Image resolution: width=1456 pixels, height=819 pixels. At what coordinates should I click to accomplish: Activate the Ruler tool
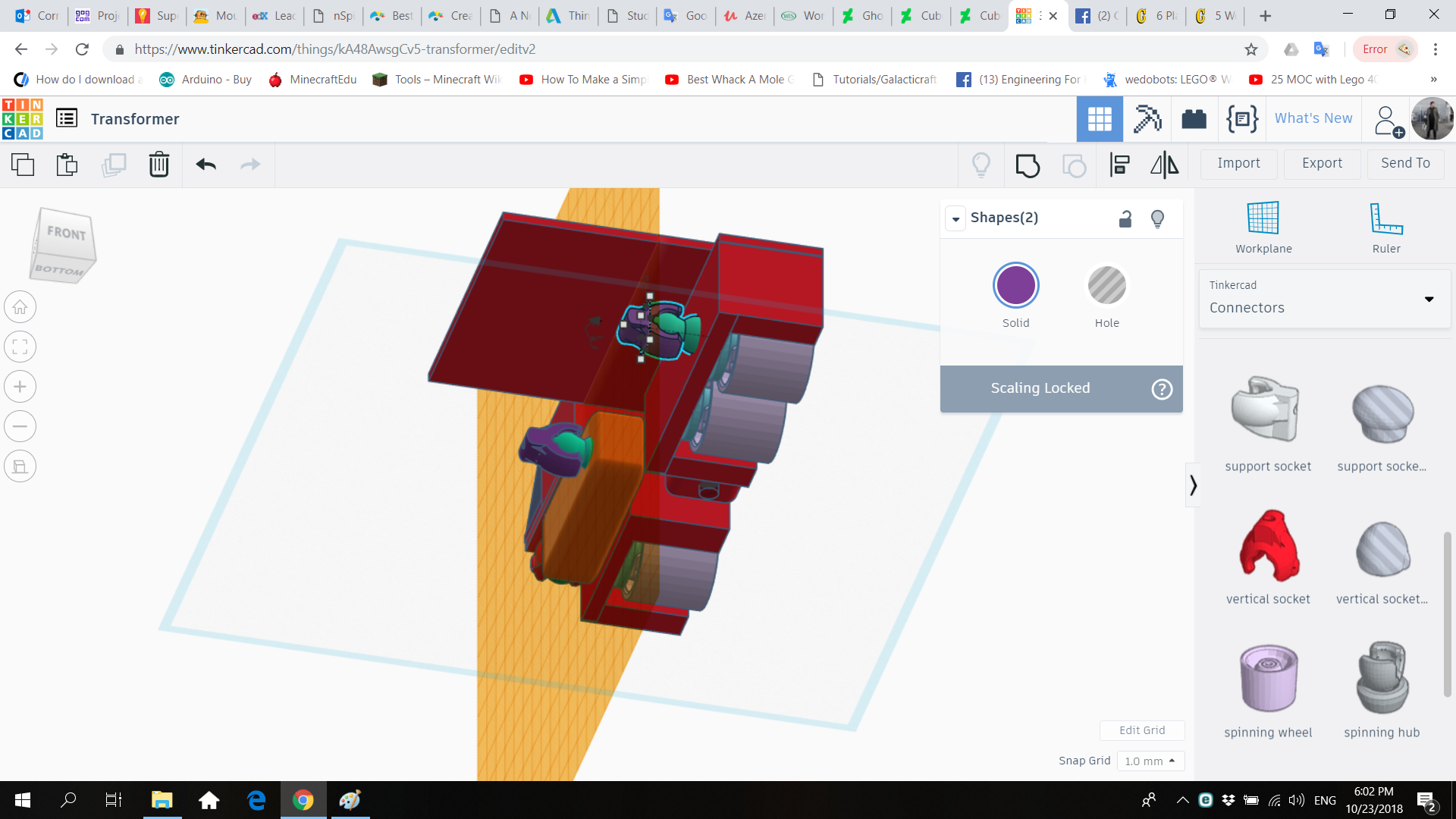1385,224
